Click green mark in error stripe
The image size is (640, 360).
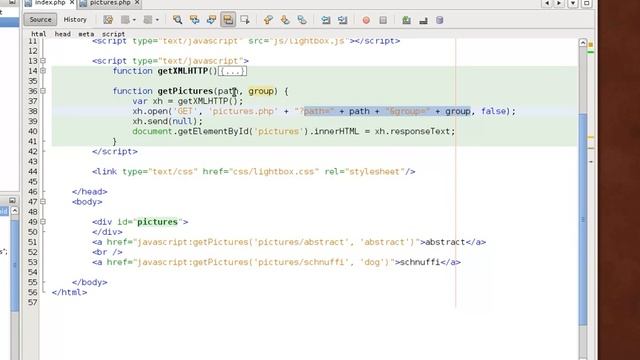tap(591, 52)
